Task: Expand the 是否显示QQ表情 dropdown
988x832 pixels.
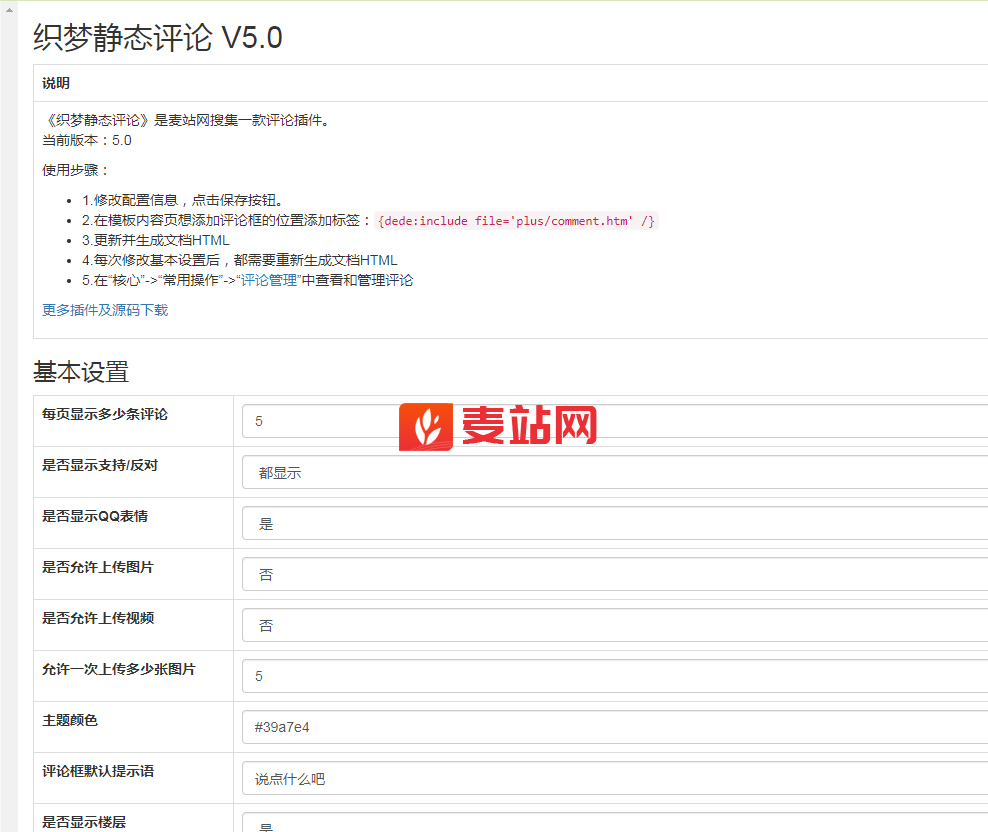Action: click(x=614, y=523)
